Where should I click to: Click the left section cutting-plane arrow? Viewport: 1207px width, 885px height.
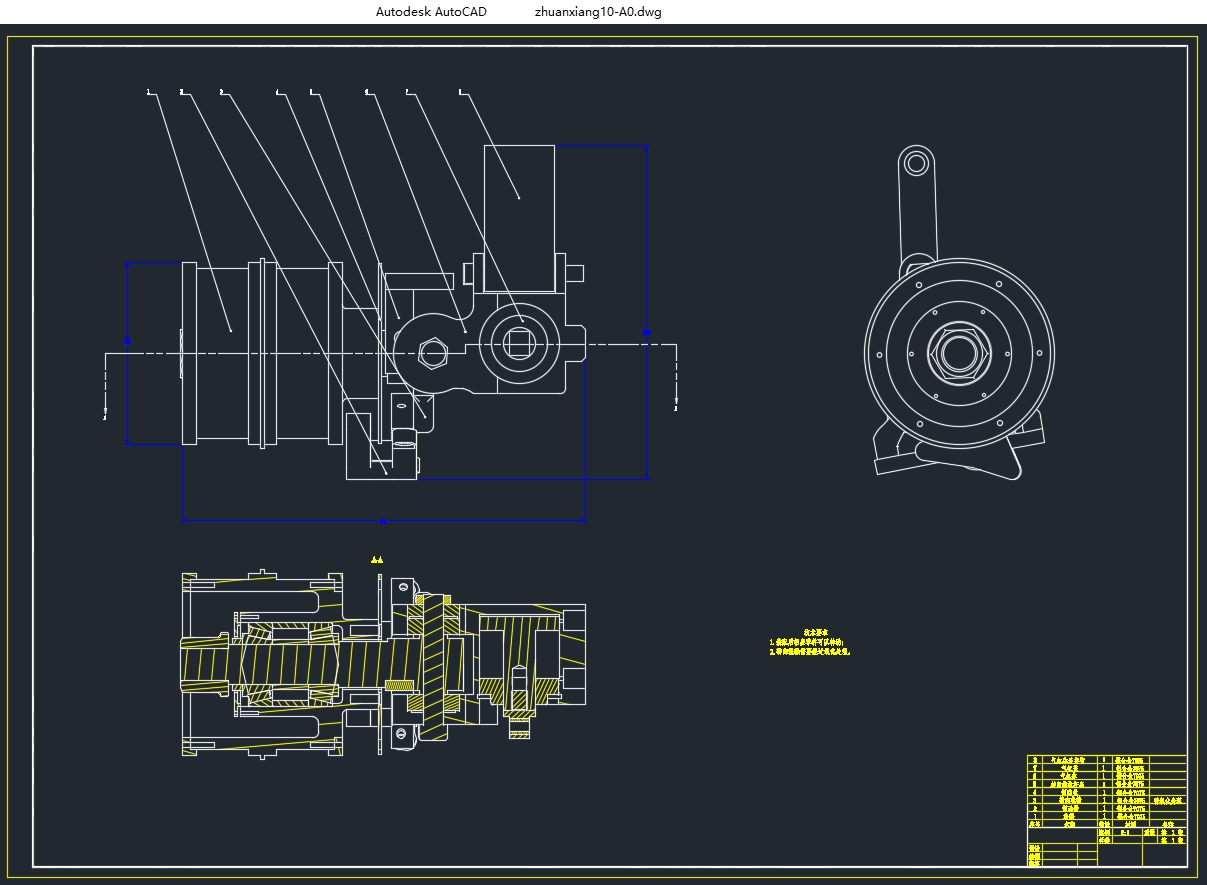[105, 409]
